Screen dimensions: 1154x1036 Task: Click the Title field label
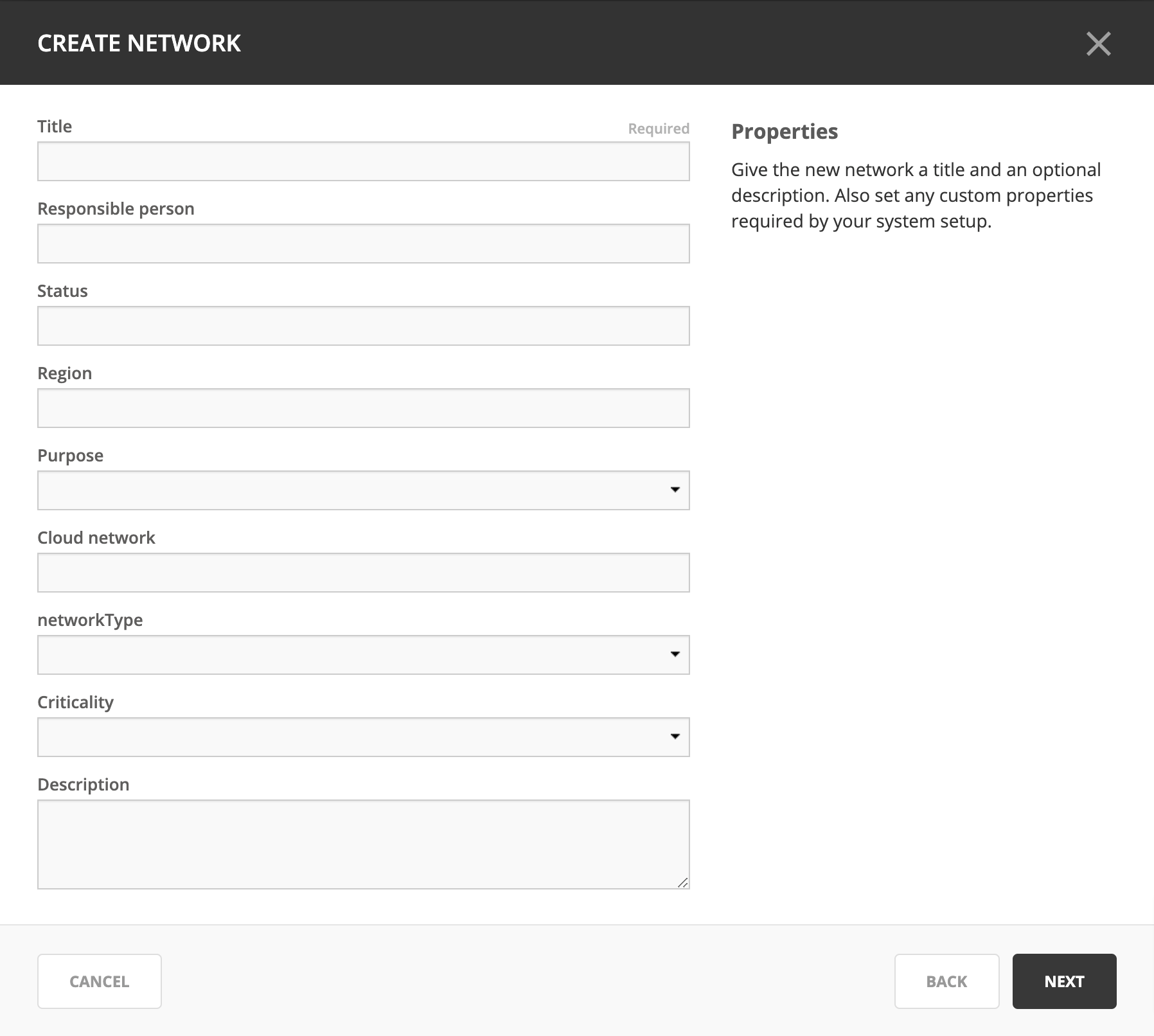click(x=55, y=127)
